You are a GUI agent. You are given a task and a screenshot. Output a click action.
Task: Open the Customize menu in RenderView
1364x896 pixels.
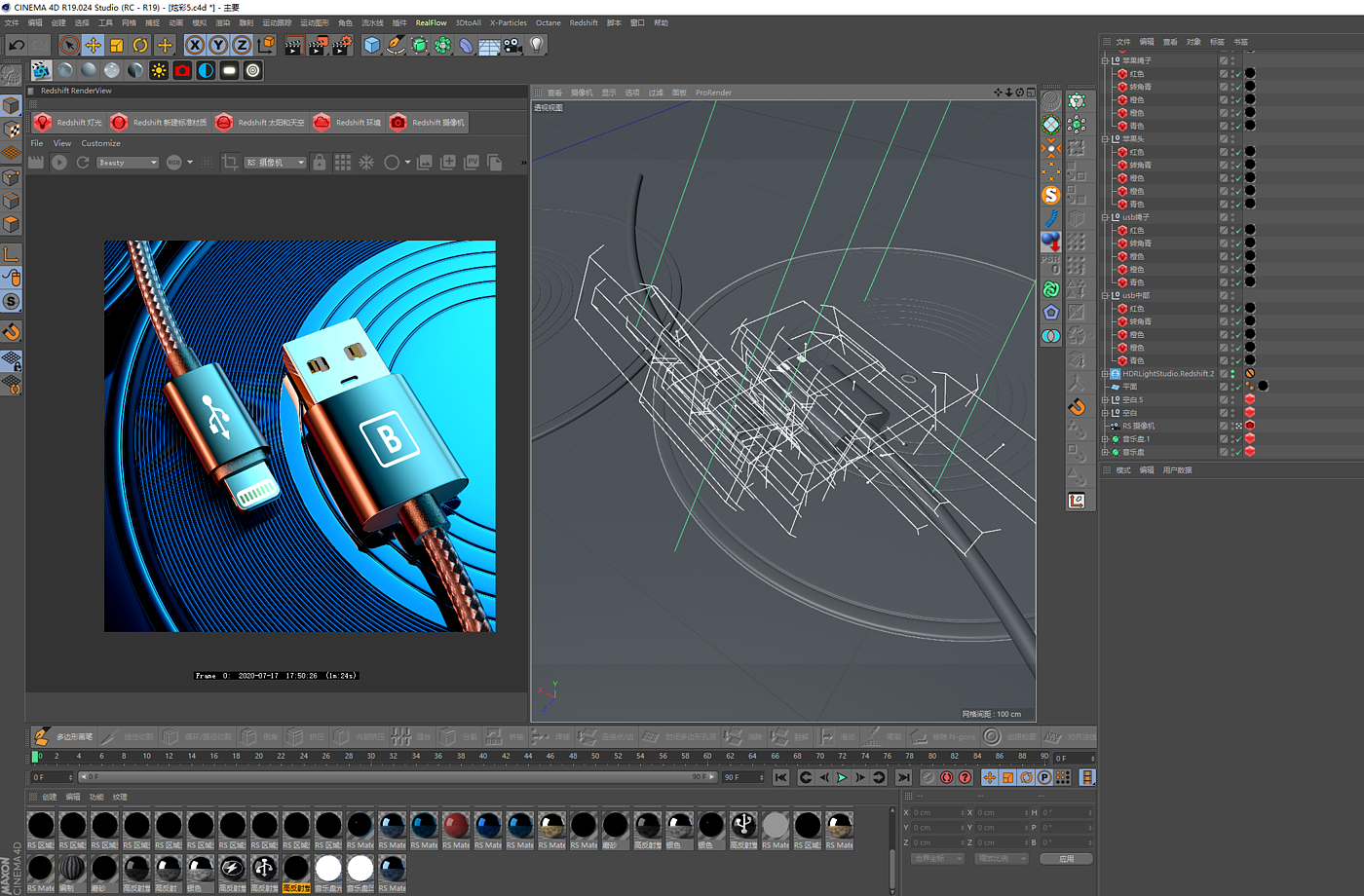coord(100,143)
